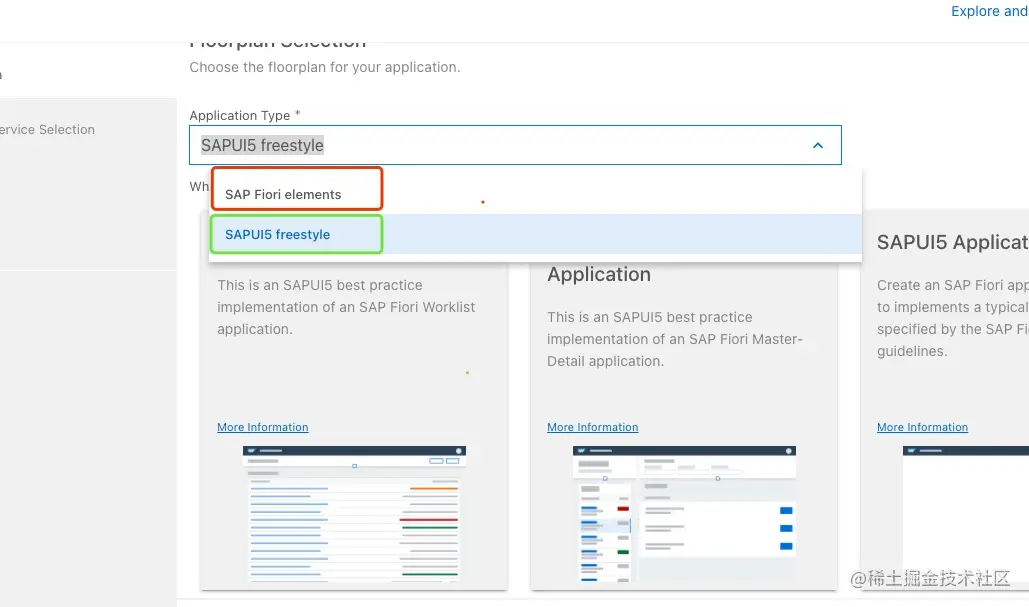Click the SAPUI5 Application card title
Image resolution: width=1029 pixels, height=607 pixels.
(952, 242)
